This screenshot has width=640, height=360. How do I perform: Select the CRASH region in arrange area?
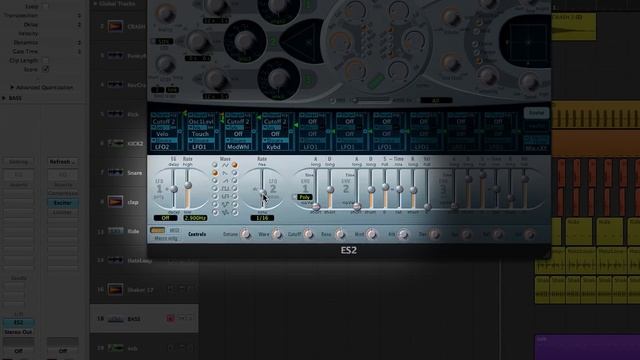point(573,26)
